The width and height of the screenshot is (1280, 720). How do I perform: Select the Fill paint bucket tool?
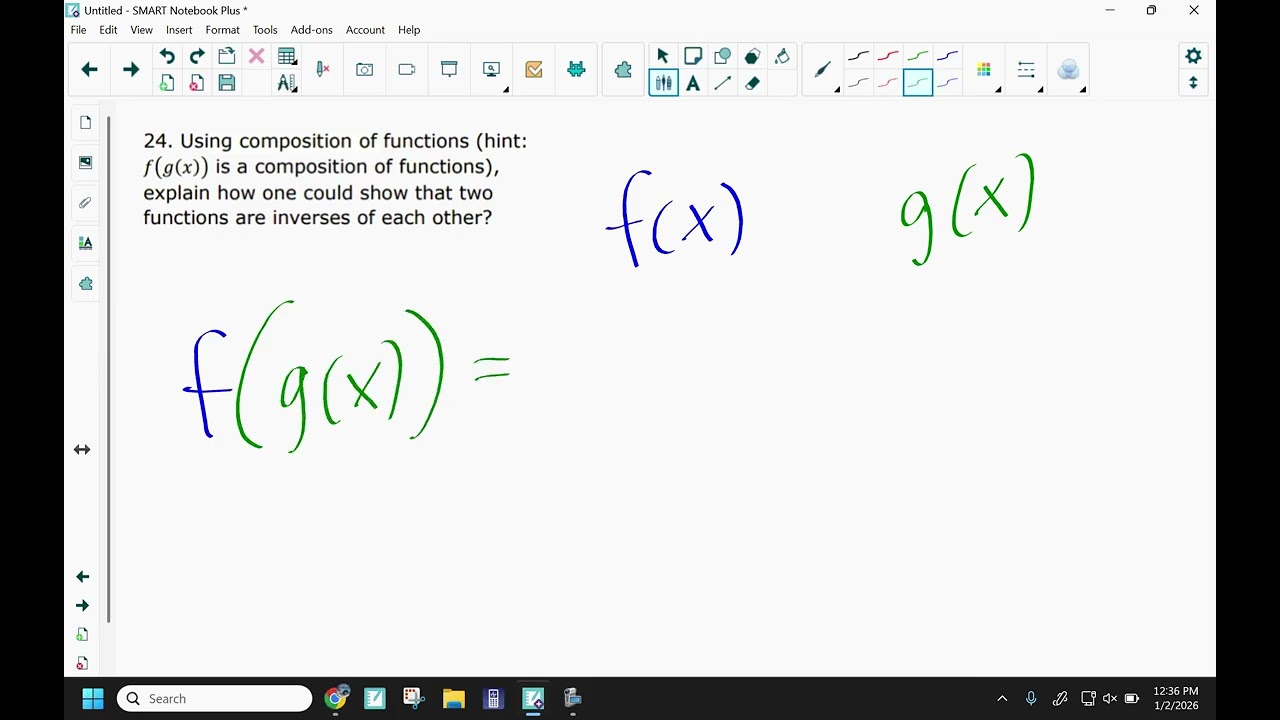(x=782, y=56)
